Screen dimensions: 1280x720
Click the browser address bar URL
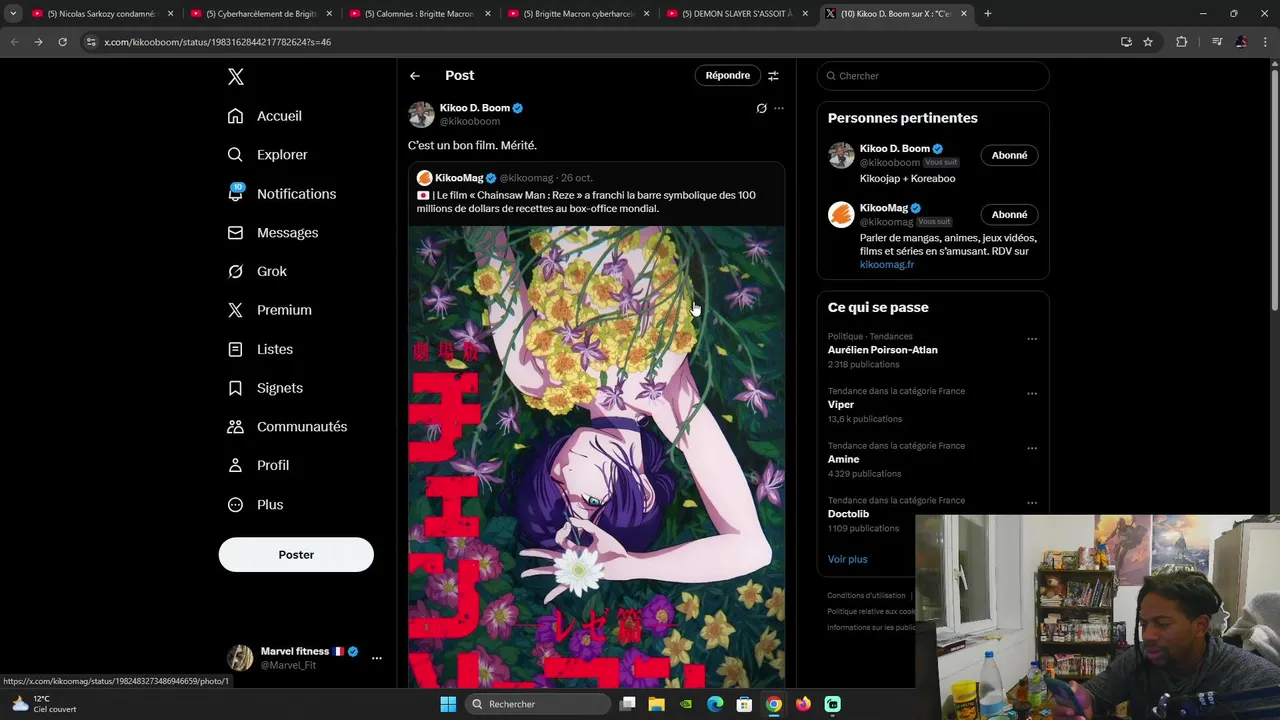point(217,42)
